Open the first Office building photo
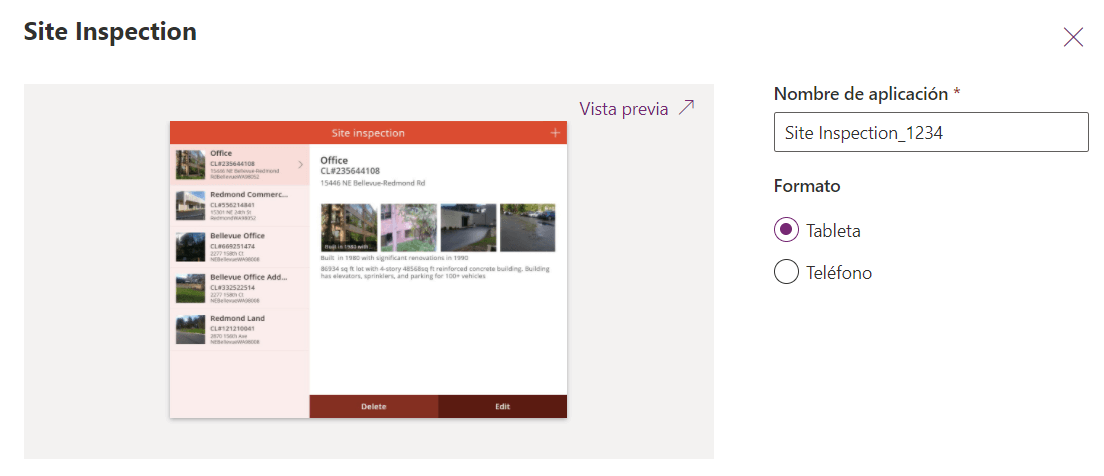 point(348,227)
